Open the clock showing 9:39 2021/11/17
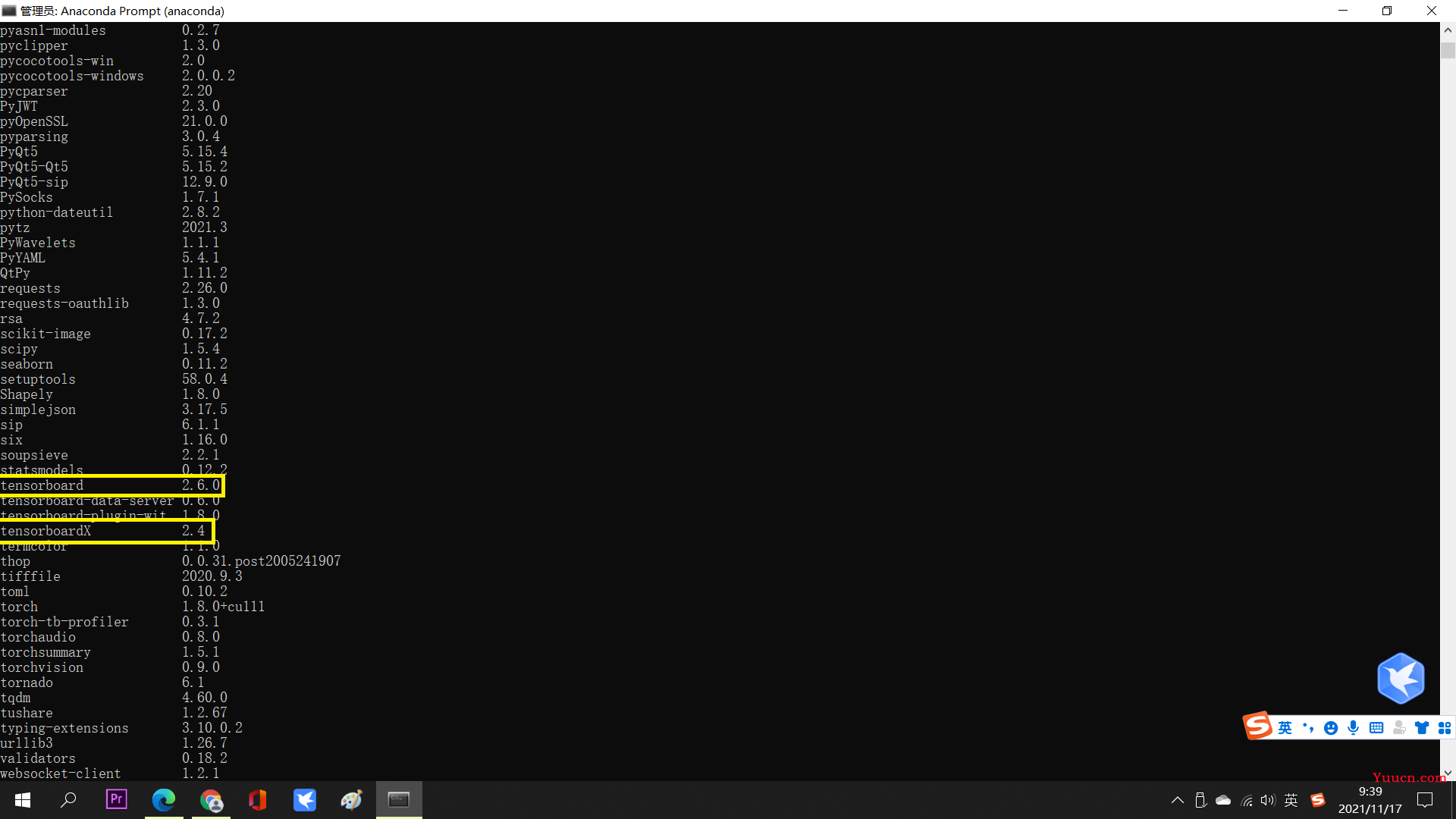This screenshot has width=1456, height=819. (1370, 800)
